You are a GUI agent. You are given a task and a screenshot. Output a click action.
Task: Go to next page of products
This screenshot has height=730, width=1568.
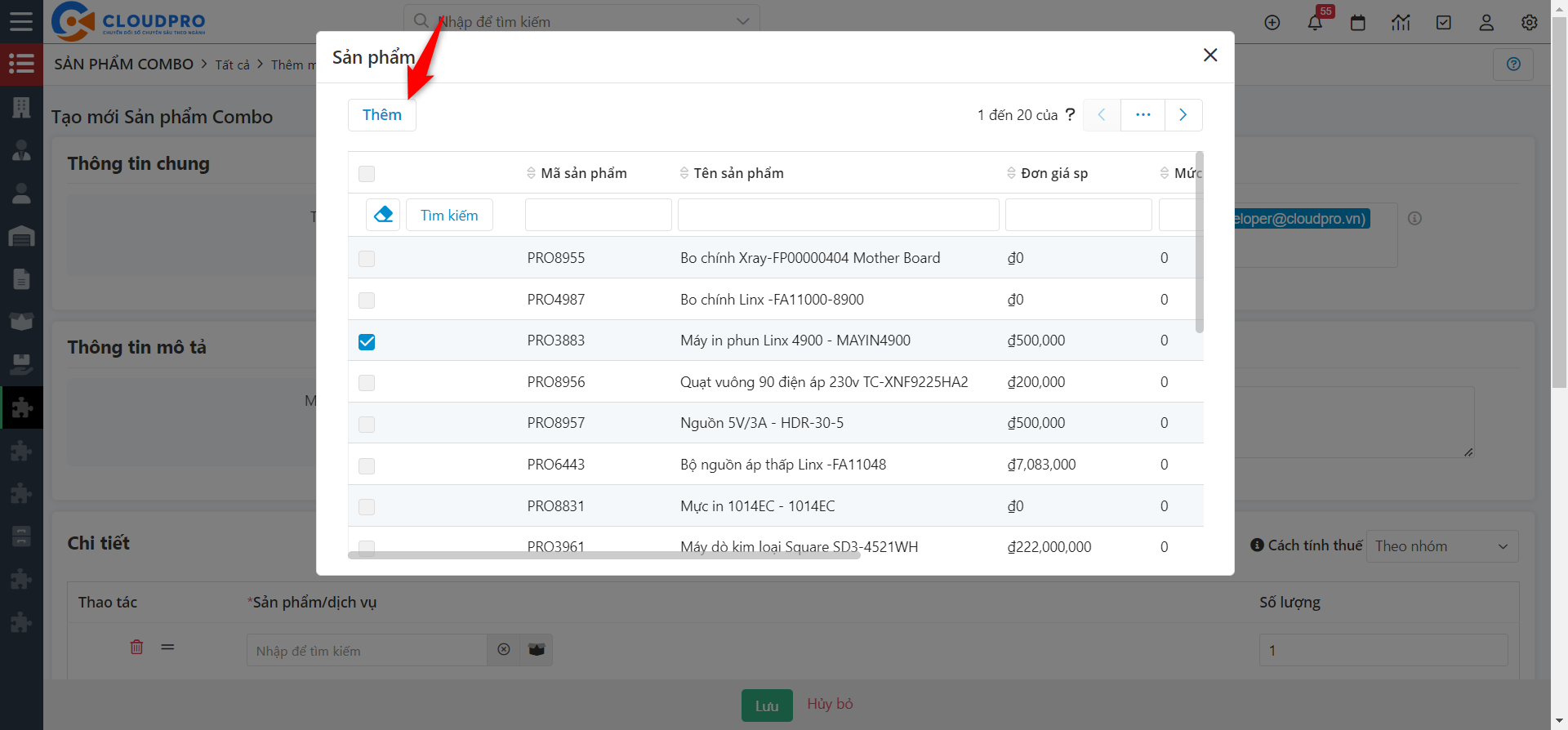tap(1183, 115)
